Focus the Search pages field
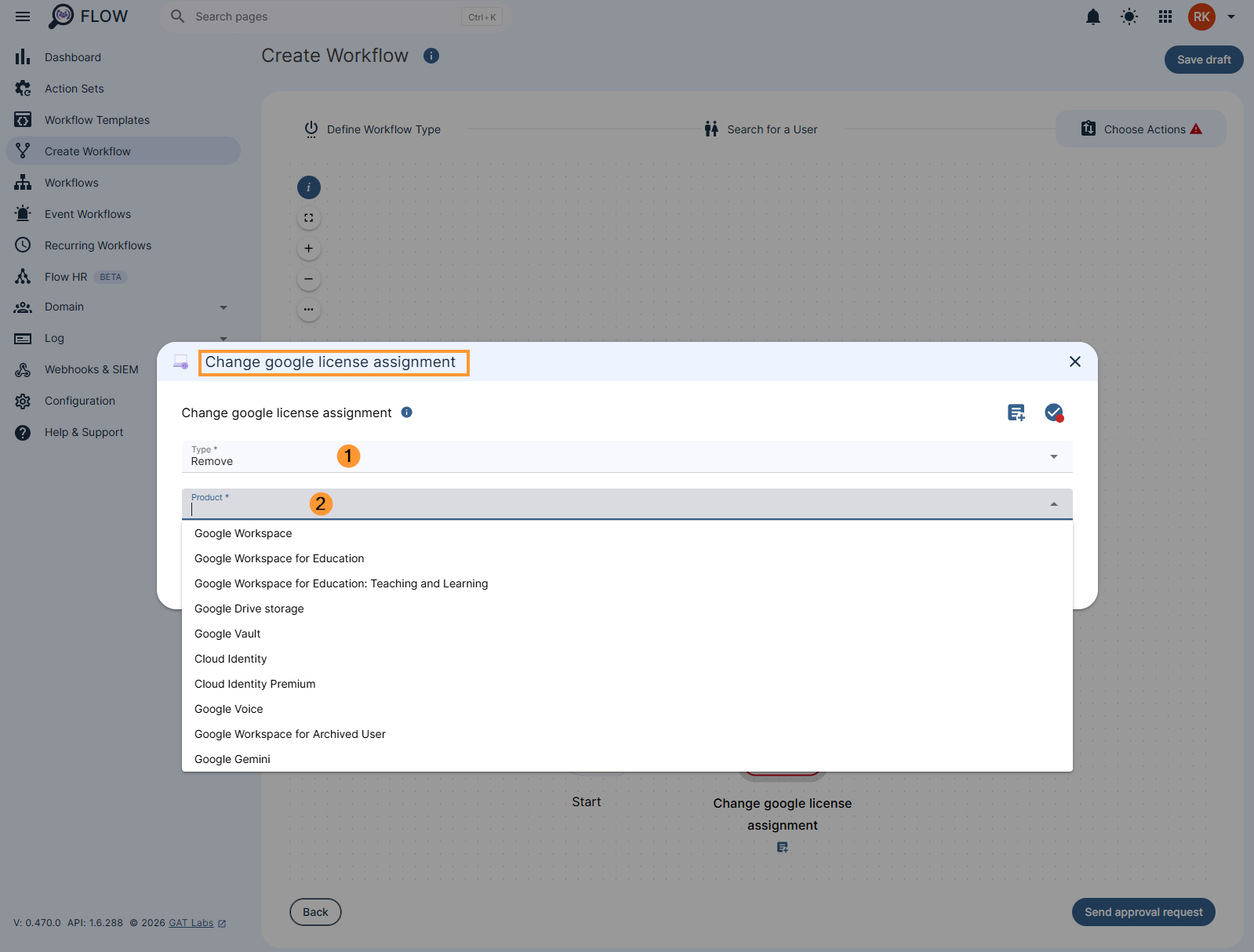1254x952 pixels. [335, 16]
